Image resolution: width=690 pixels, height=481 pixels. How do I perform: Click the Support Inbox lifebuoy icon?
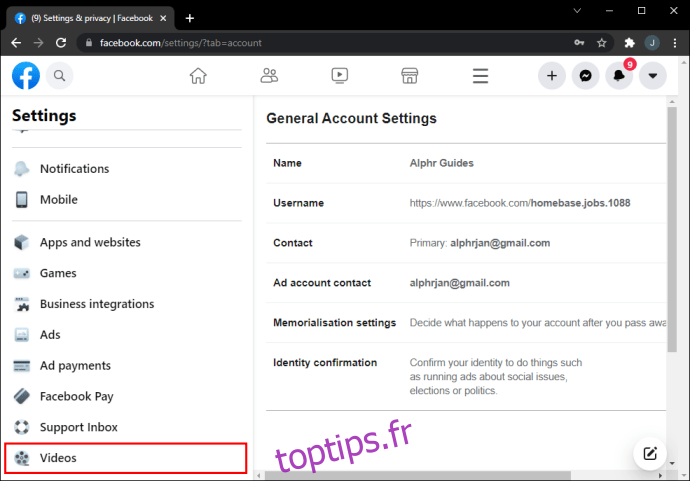click(22, 427)
